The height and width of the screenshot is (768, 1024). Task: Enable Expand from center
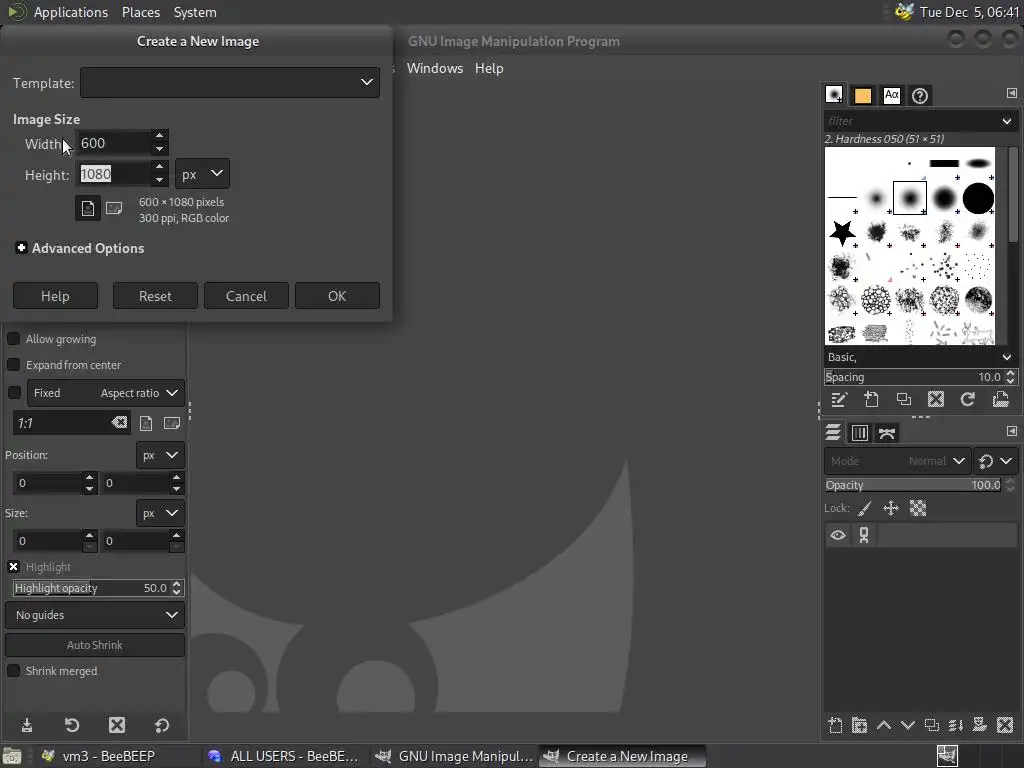pos(13,364)
